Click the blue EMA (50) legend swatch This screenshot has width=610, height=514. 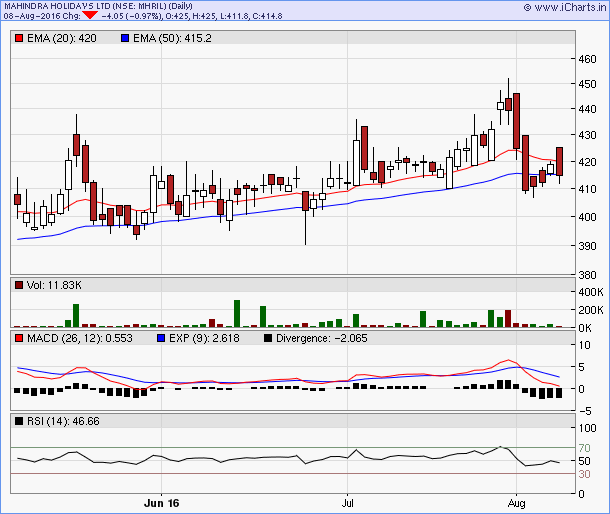point(124,38)
